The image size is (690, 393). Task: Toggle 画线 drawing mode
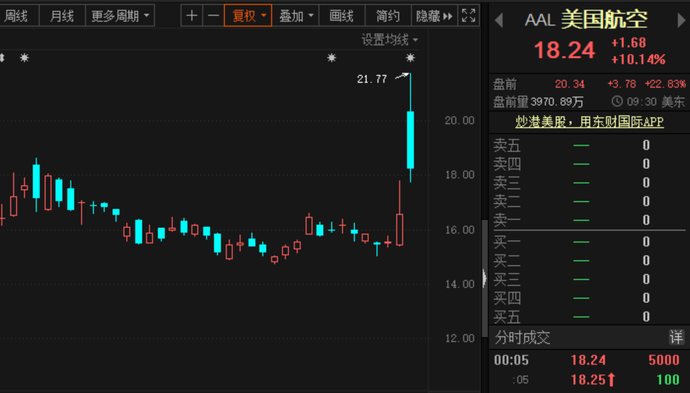[x=341, y=16]
